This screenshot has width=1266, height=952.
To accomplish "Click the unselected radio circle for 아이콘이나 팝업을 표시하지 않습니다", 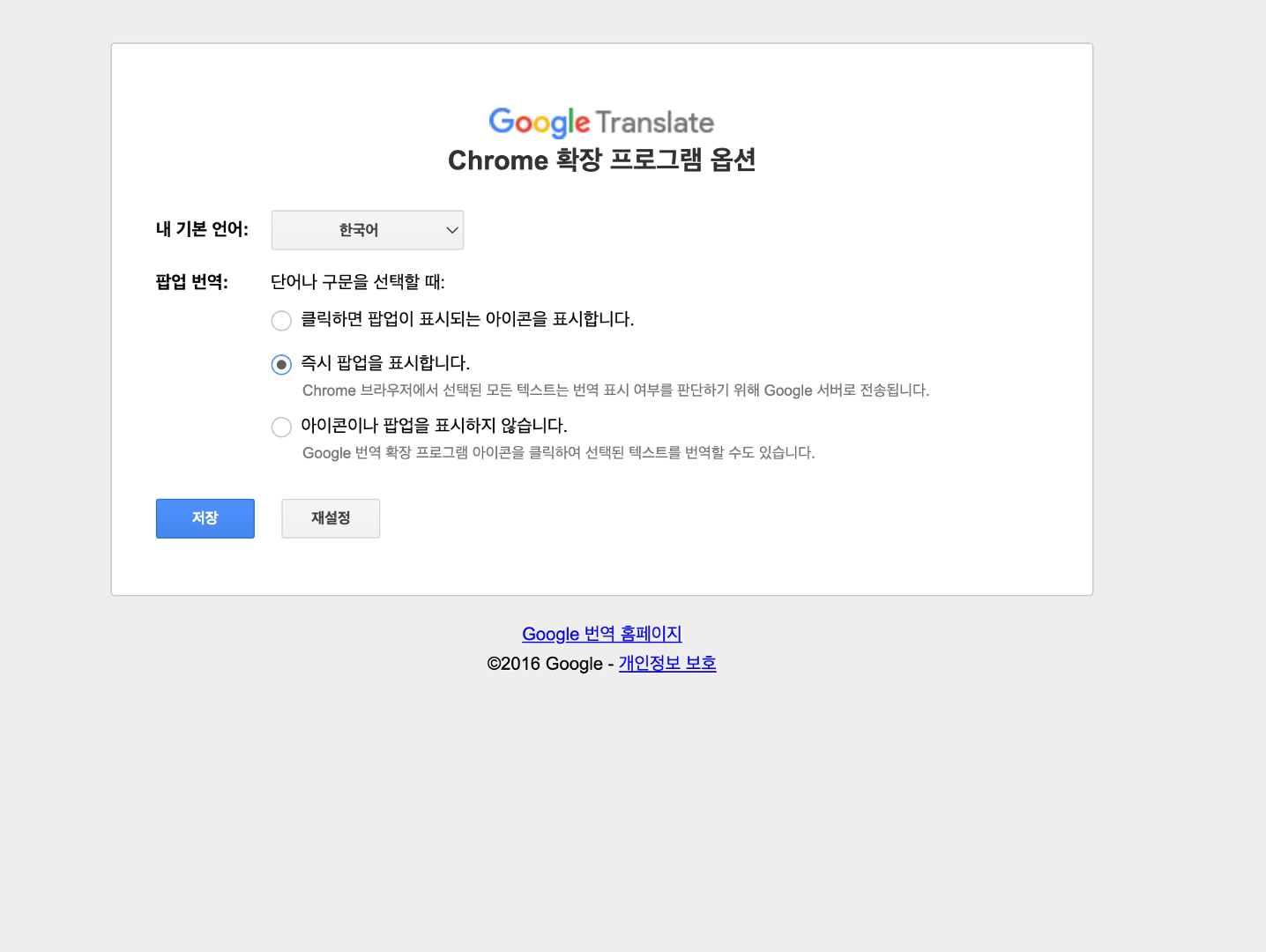I will pyautogui.click(x=281, y=427).
